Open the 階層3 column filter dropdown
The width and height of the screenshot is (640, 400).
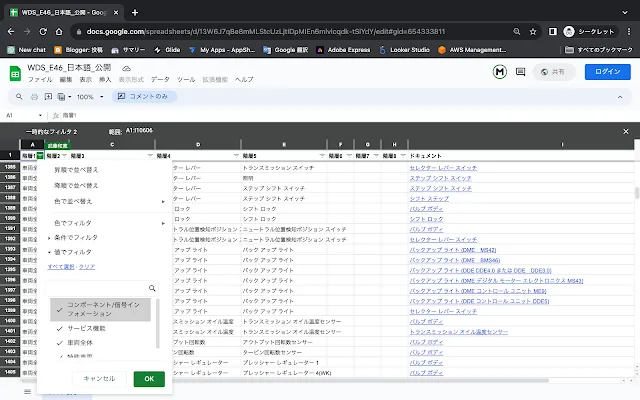point(150,156)
